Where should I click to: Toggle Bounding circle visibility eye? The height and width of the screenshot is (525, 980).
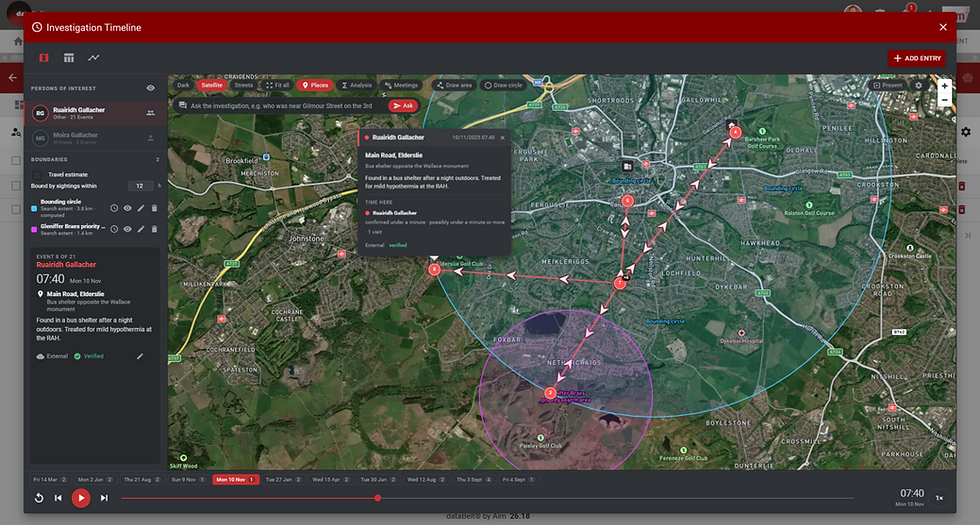click(x=128, y=208)
